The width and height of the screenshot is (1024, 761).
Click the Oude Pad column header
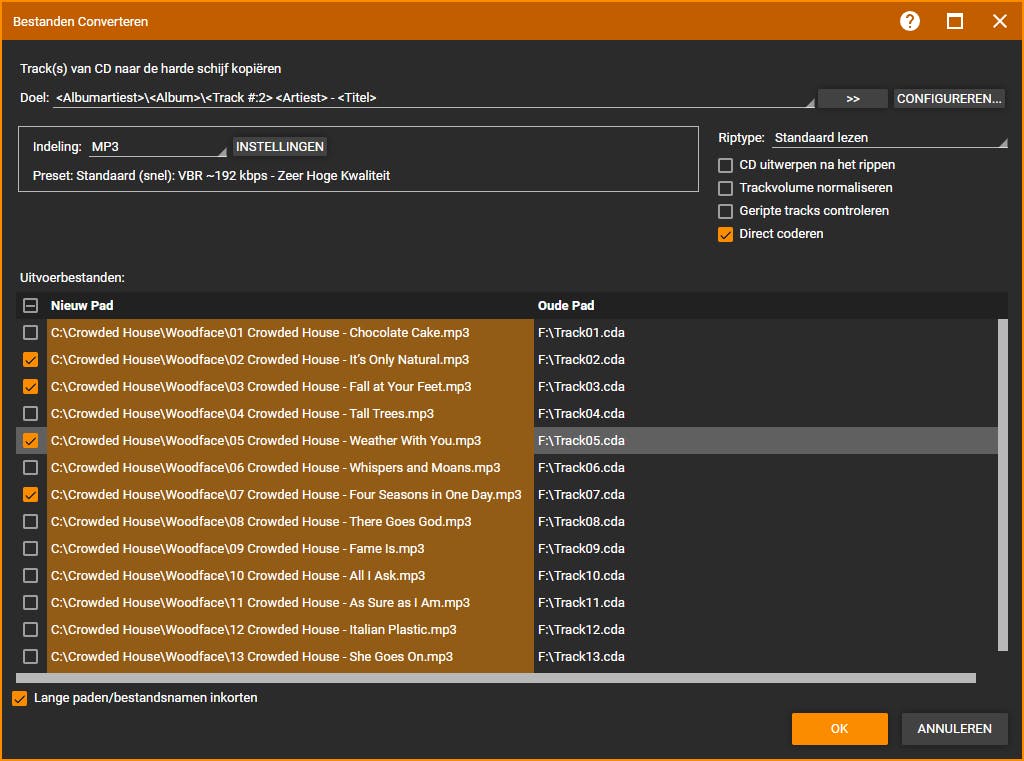566,306
